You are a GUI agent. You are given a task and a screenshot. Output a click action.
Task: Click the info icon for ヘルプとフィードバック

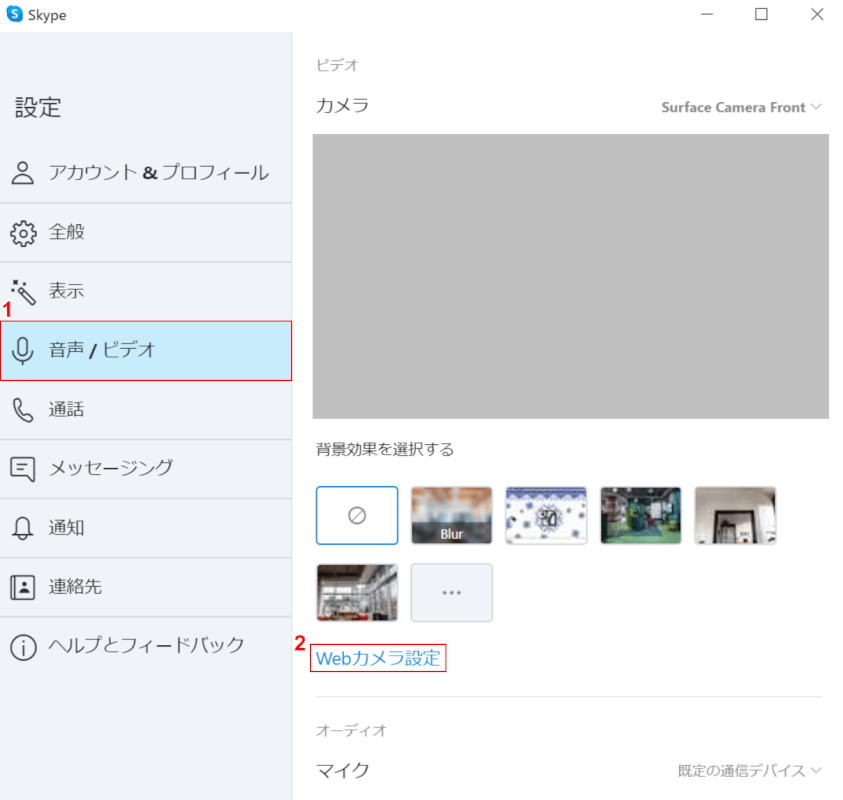point(23,646)
